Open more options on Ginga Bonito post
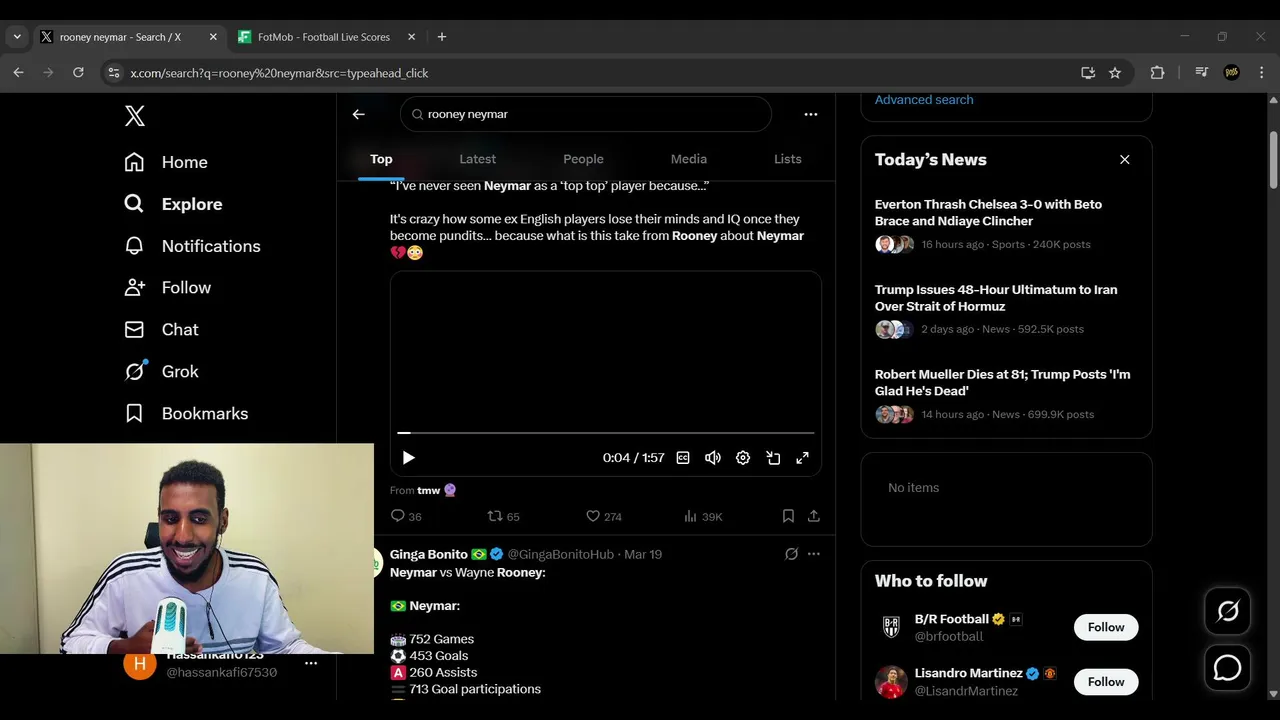 pyautogui.click(x=814, y=554)
